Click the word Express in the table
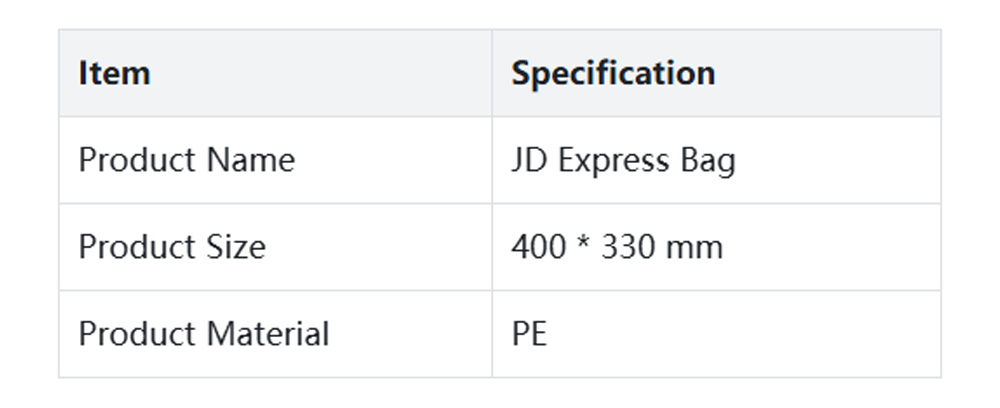 click(x=612, y=160)
